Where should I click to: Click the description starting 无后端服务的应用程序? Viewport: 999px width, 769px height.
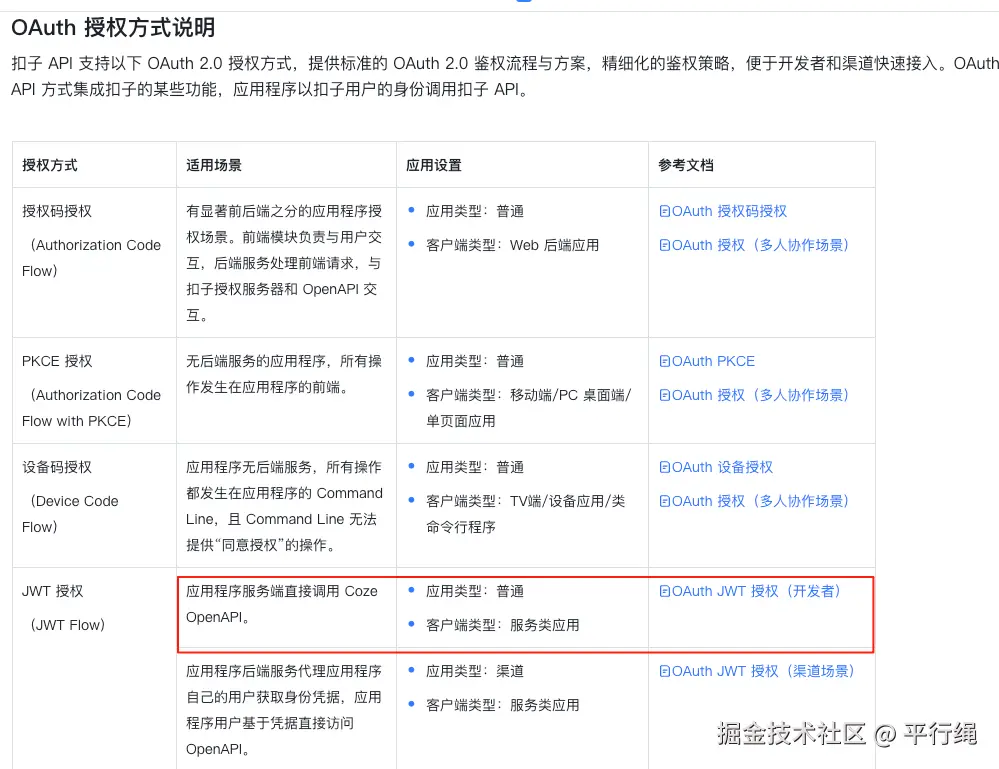[284, 374]
